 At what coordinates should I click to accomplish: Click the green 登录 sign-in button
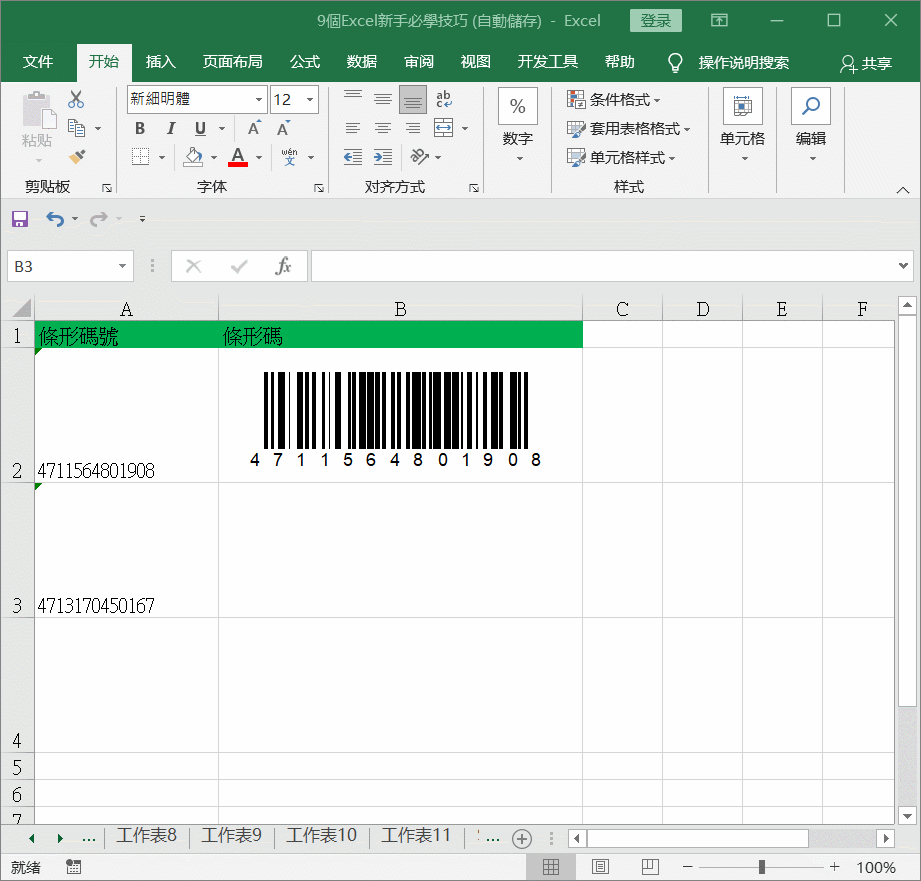656,21
